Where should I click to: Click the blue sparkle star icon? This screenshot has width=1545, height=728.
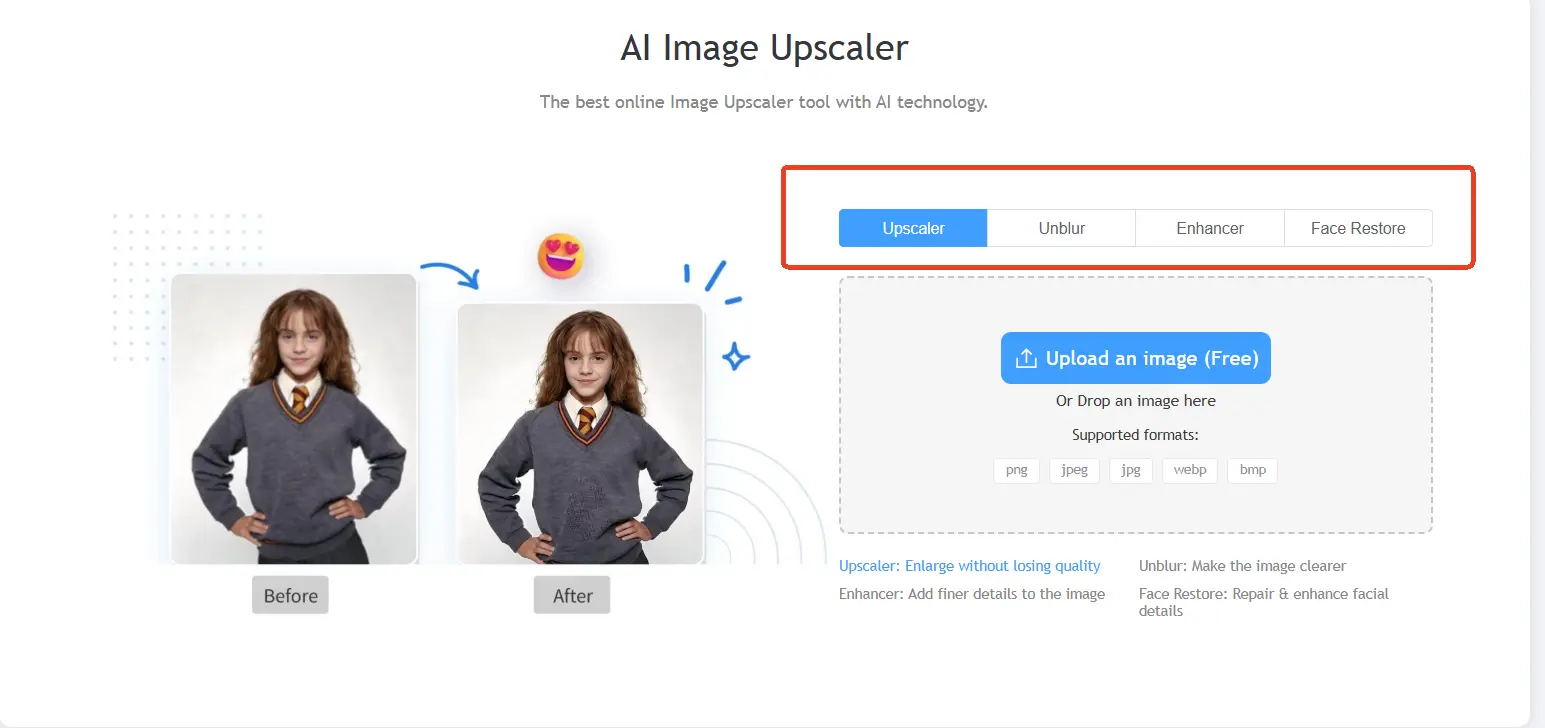tap(736, 357)
